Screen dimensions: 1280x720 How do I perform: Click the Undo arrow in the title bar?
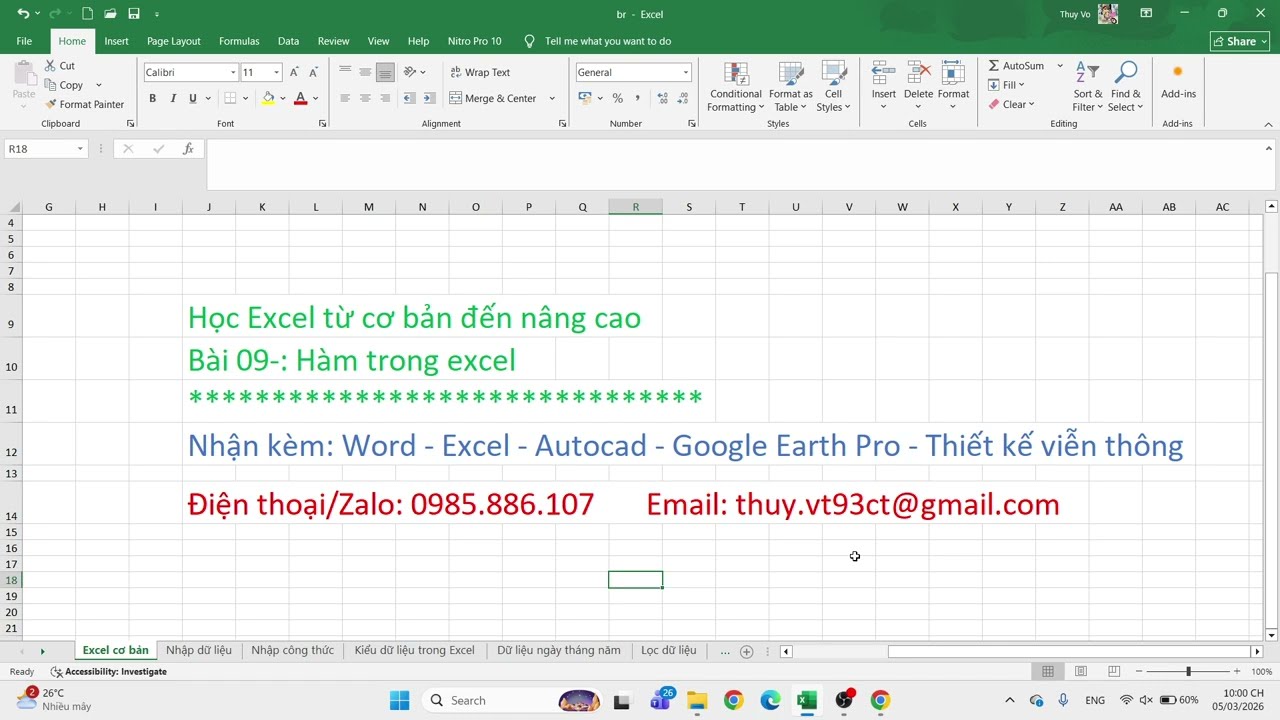pyautogui.click(x=22, y=14)
